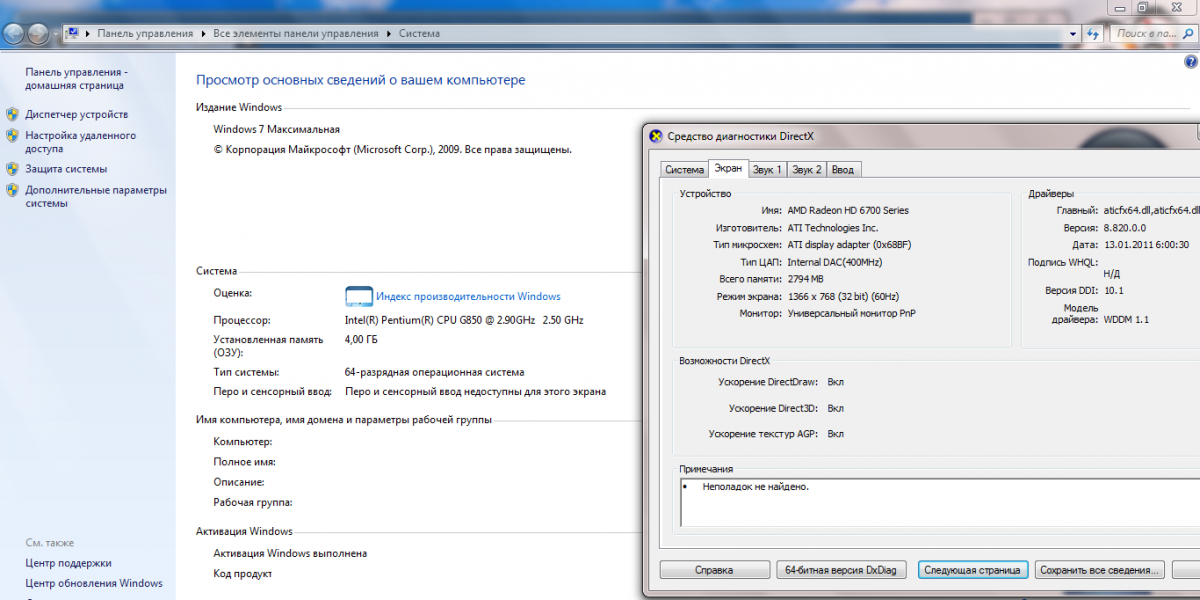The height and width of the screenshot is (600, 1200).
Task: Select '64-разрядная операционная система' text
Action: click(434, 372)
